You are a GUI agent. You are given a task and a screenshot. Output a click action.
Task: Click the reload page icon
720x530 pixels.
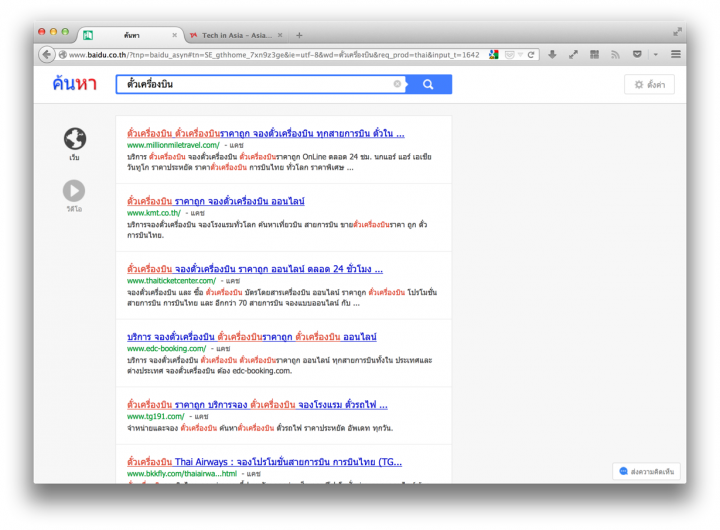tap(531, 55)
